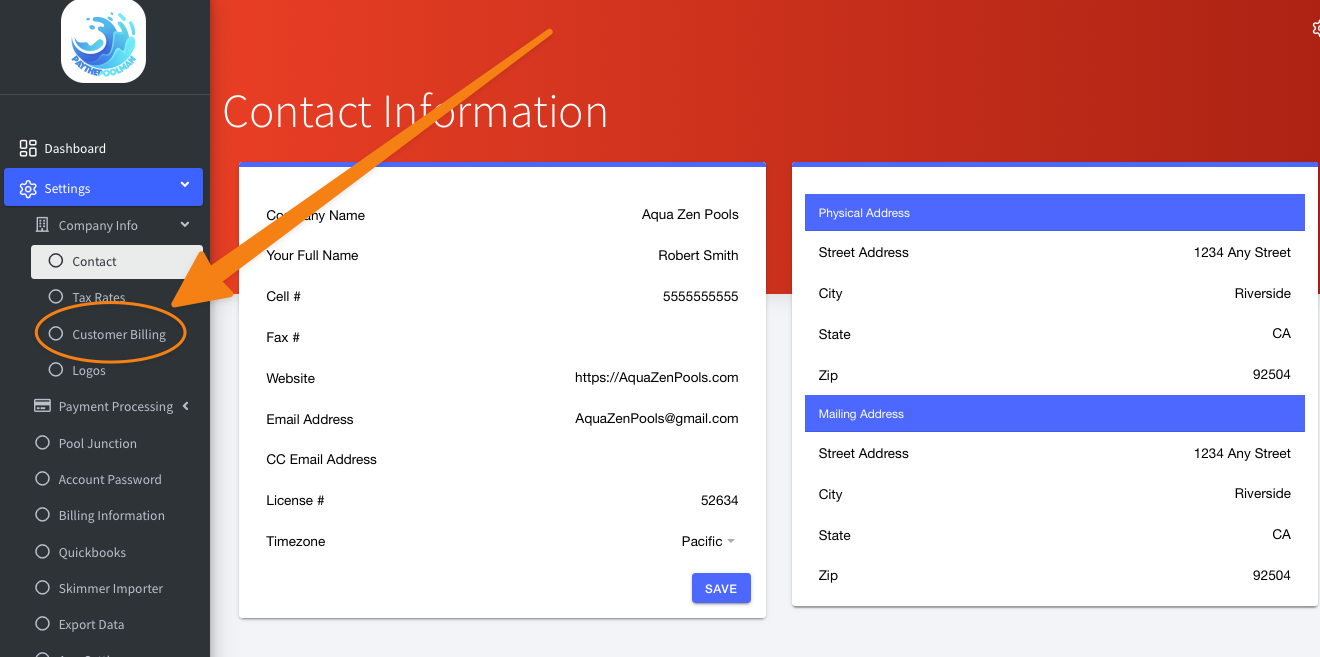The height and width of the screenshot is (657, 1320).
Task: Go to Billing Information page
Action: 110,515
